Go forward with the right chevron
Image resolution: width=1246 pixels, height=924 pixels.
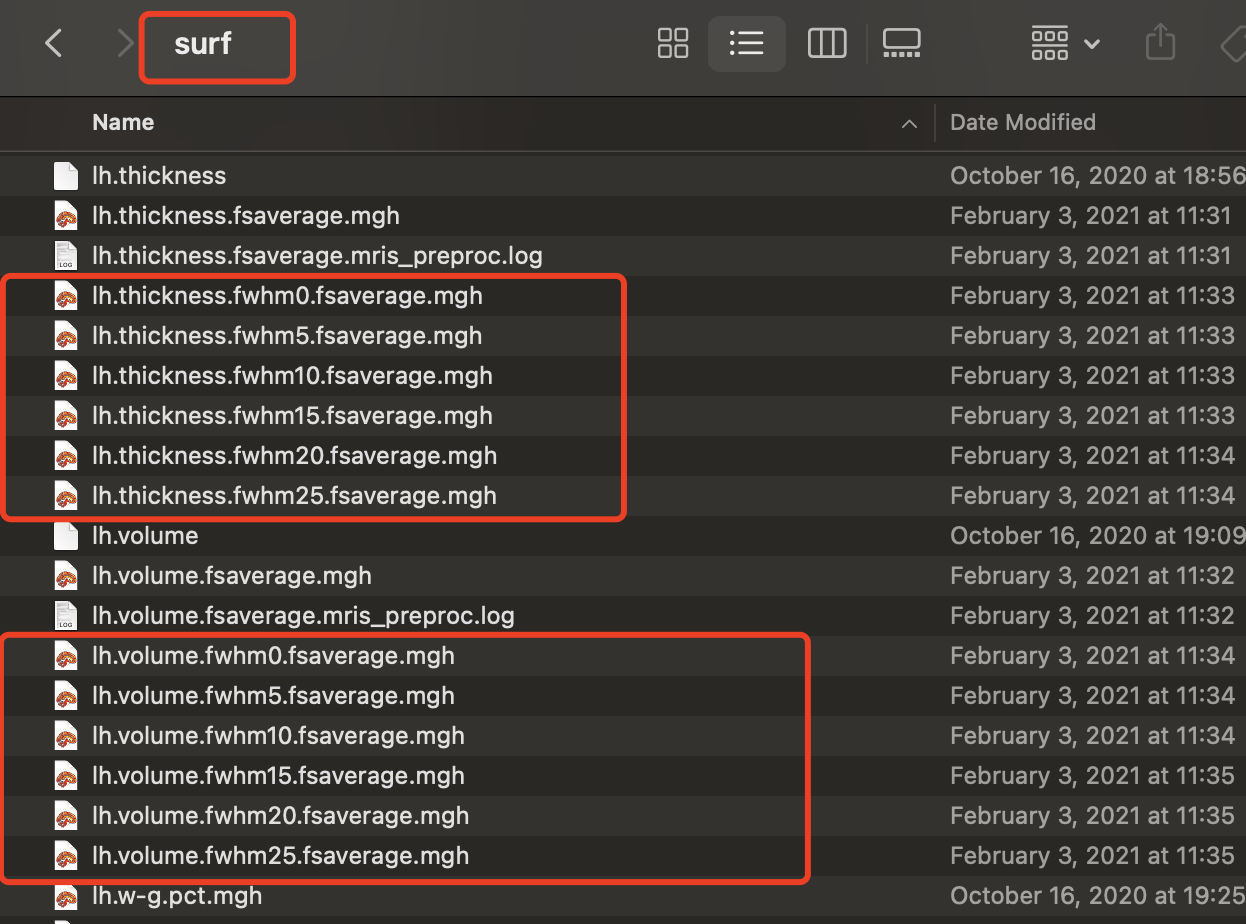coord(125,43)
